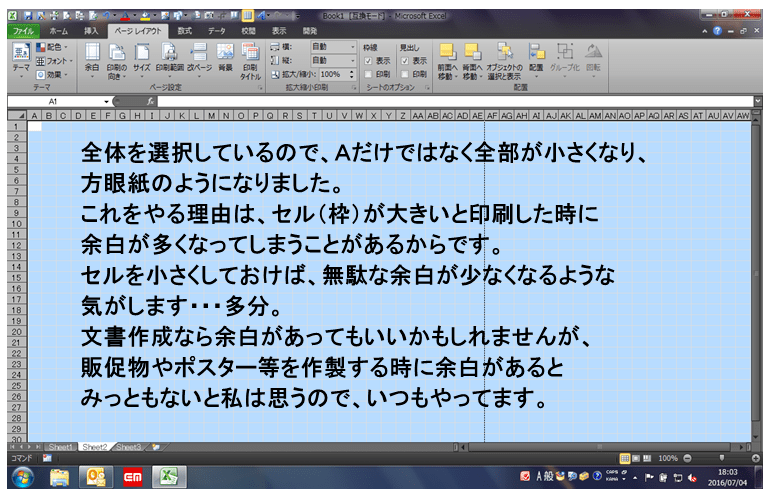
Task: Switch to the 数式 (Formulas) tab
Action: 185,31
